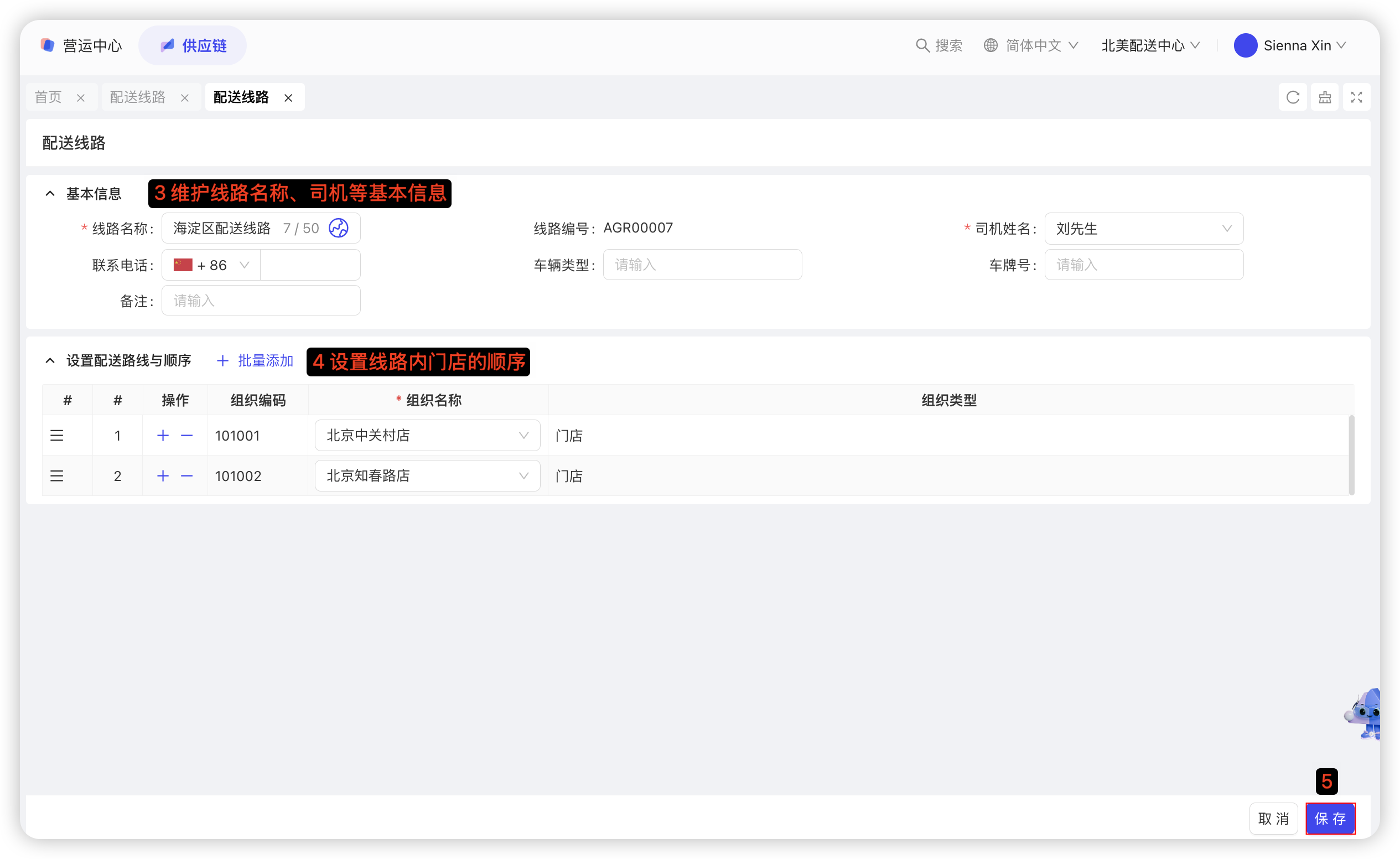Viewport: 1400px width, 859px height.
Task: Click the search magnifier icon
Action: (x=922, y=45)
